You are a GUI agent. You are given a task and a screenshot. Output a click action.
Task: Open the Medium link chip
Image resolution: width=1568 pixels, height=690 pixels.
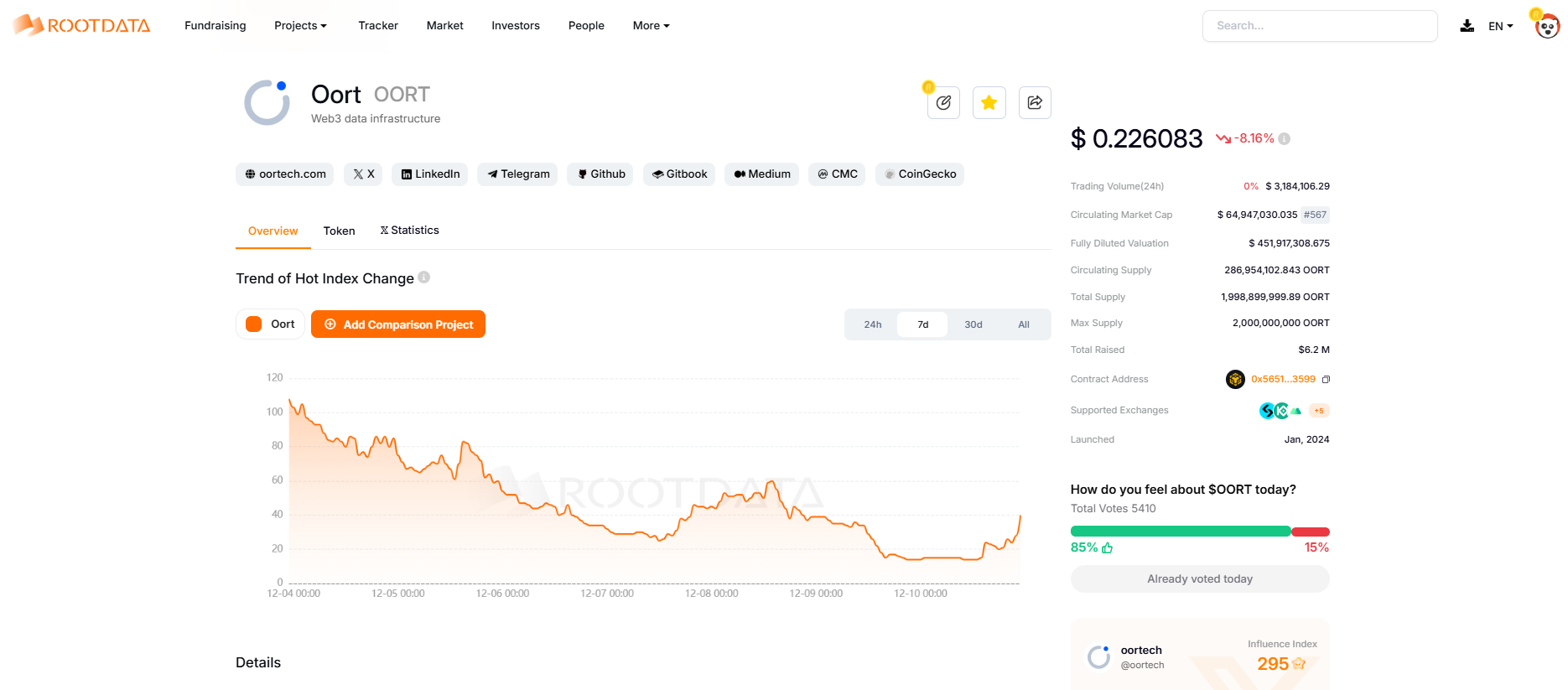[762, 174]
